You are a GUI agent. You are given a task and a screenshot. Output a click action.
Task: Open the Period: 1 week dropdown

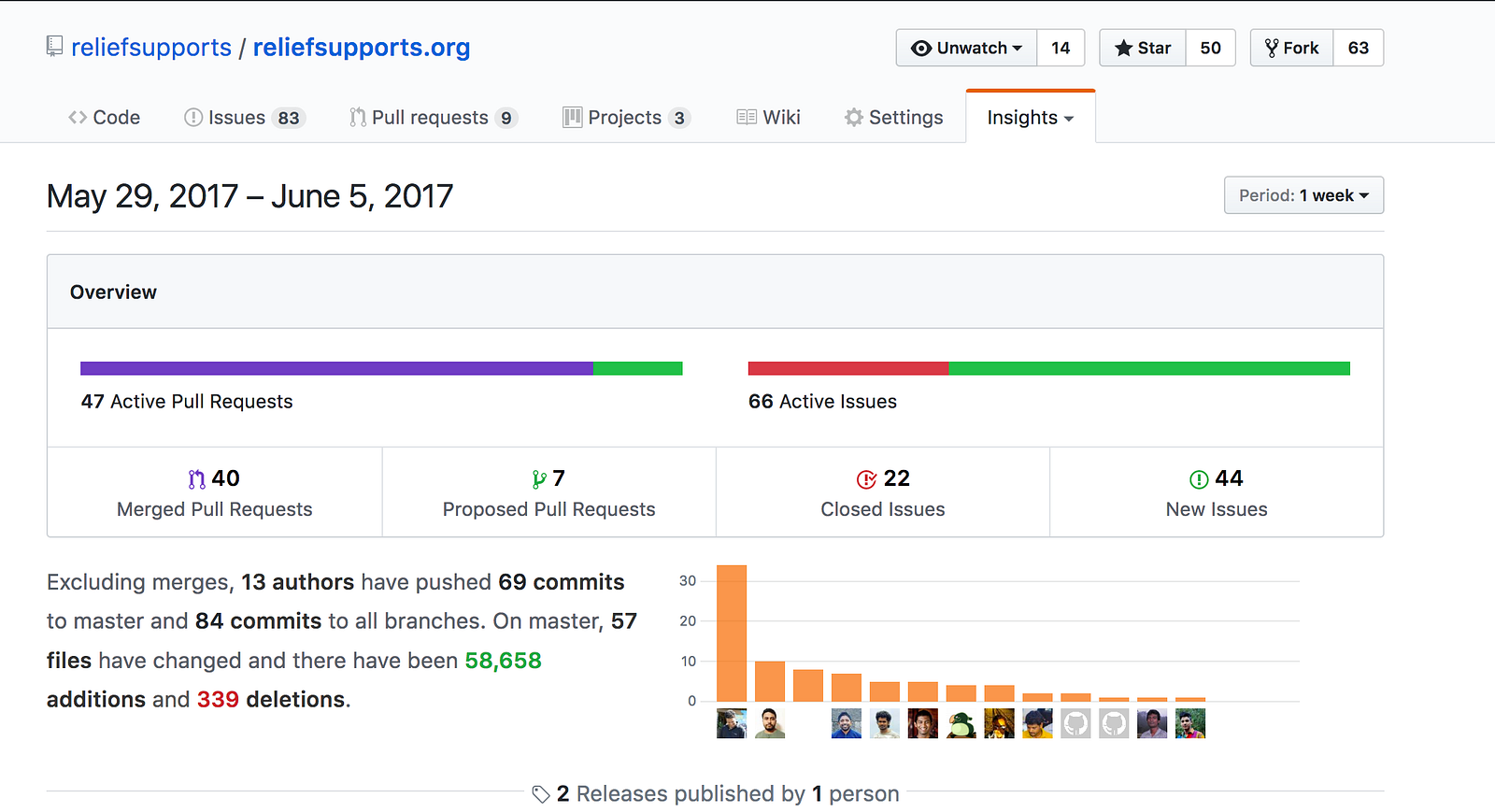[x=1303, y=195]
